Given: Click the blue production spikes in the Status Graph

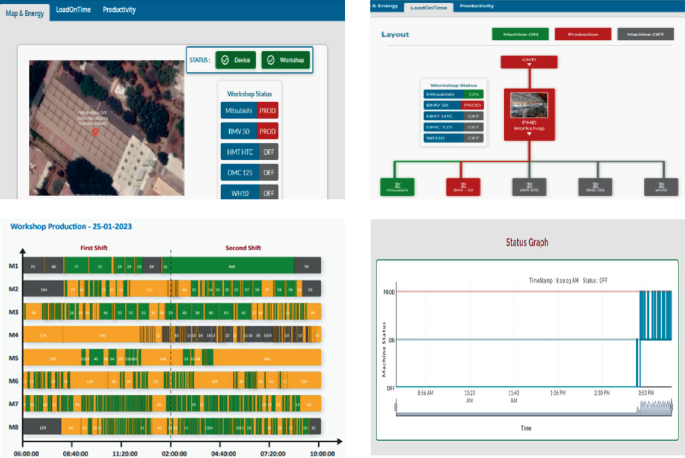Looking at the screenshot, I should 655,315.
